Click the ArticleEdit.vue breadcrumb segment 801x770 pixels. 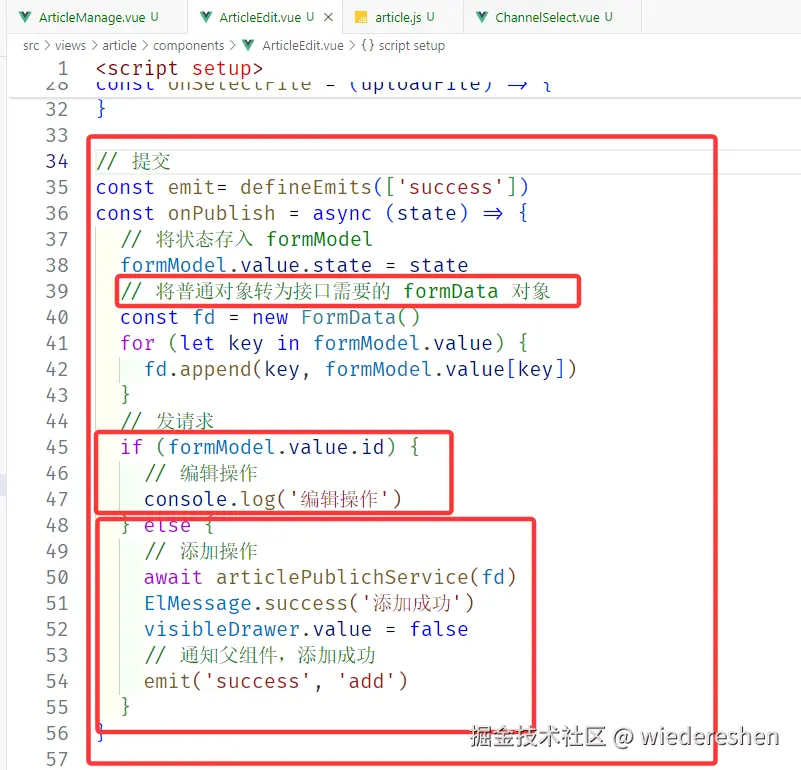pyautogui.click(x=303, y=45)
